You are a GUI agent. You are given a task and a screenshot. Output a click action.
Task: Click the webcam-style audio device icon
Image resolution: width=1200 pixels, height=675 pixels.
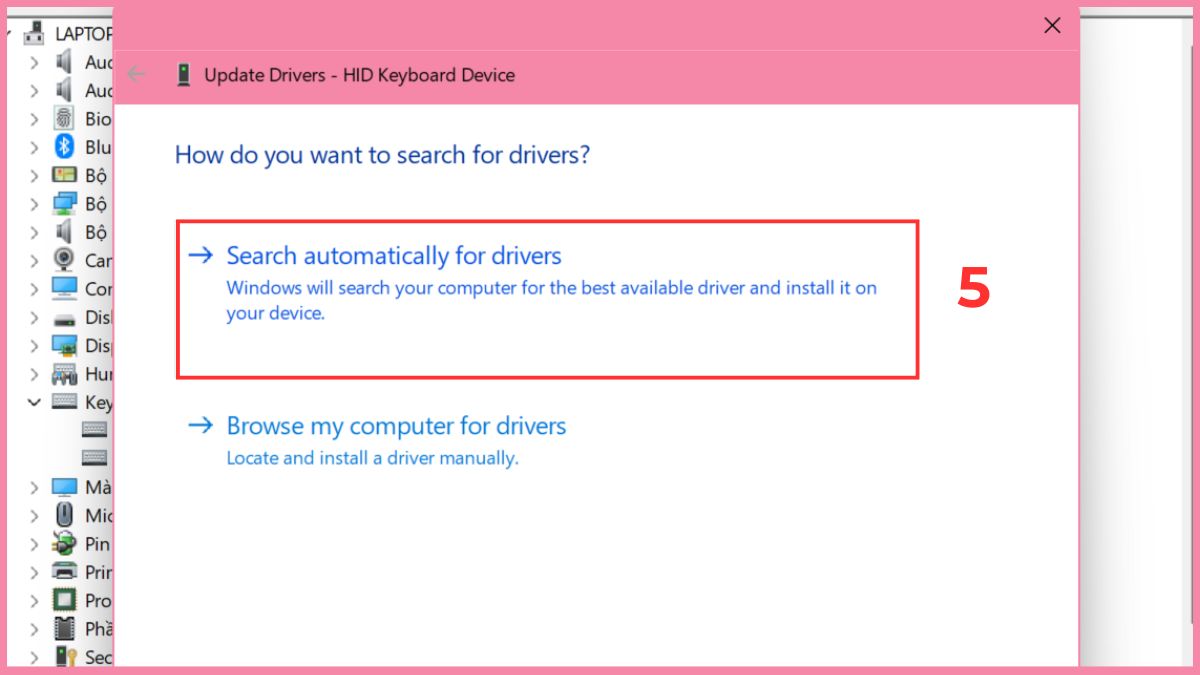pos(62,260)
